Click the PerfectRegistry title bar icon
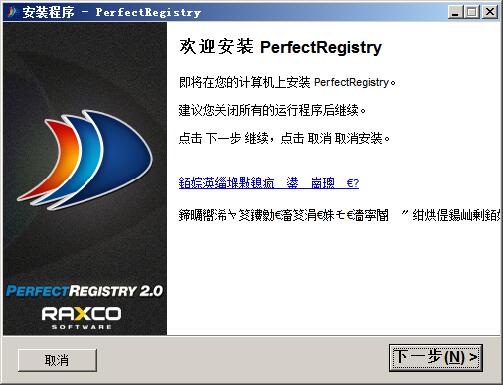This screenshot has height=385, width=503. (x=12, y=12)
